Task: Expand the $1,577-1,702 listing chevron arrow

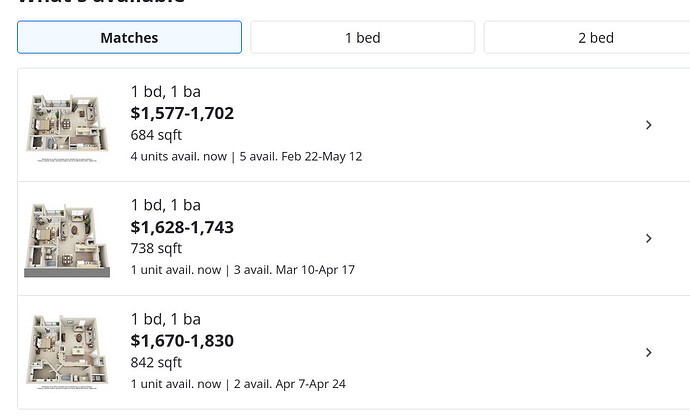Action: 649,125
